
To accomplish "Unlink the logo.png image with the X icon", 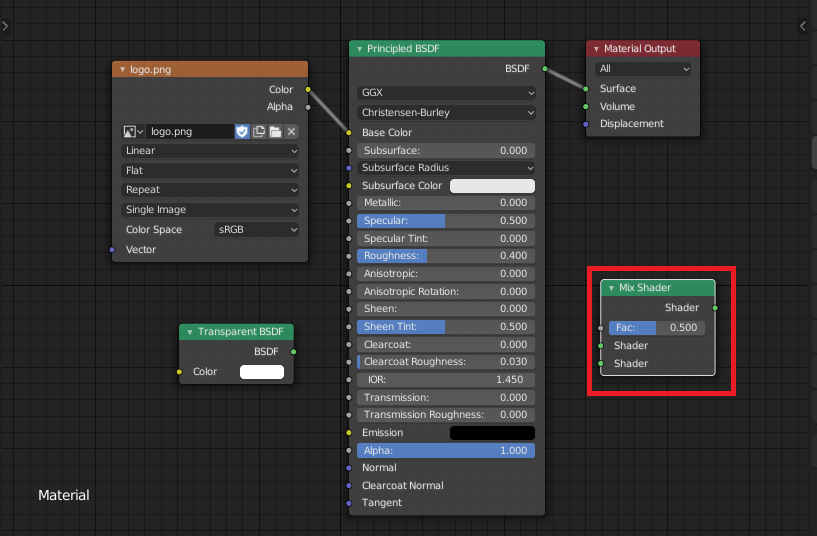I will point(291,132).
